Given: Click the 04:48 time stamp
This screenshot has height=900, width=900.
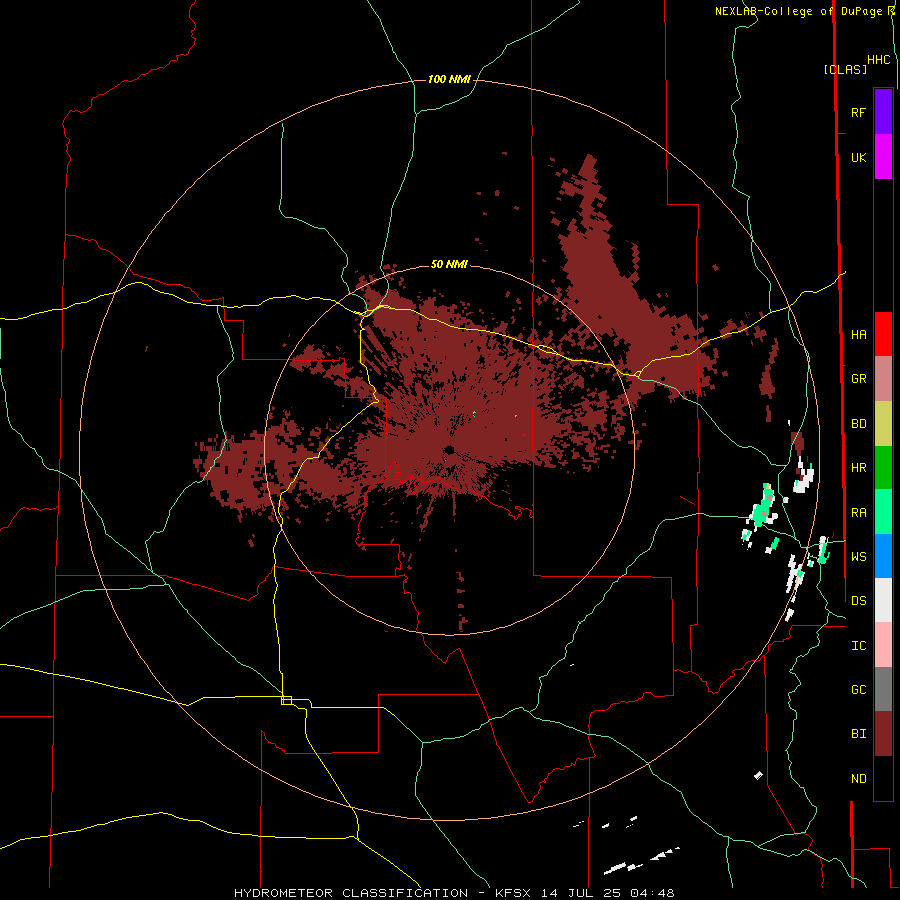Looking at the screenshot, I should (x=652, y=893).
